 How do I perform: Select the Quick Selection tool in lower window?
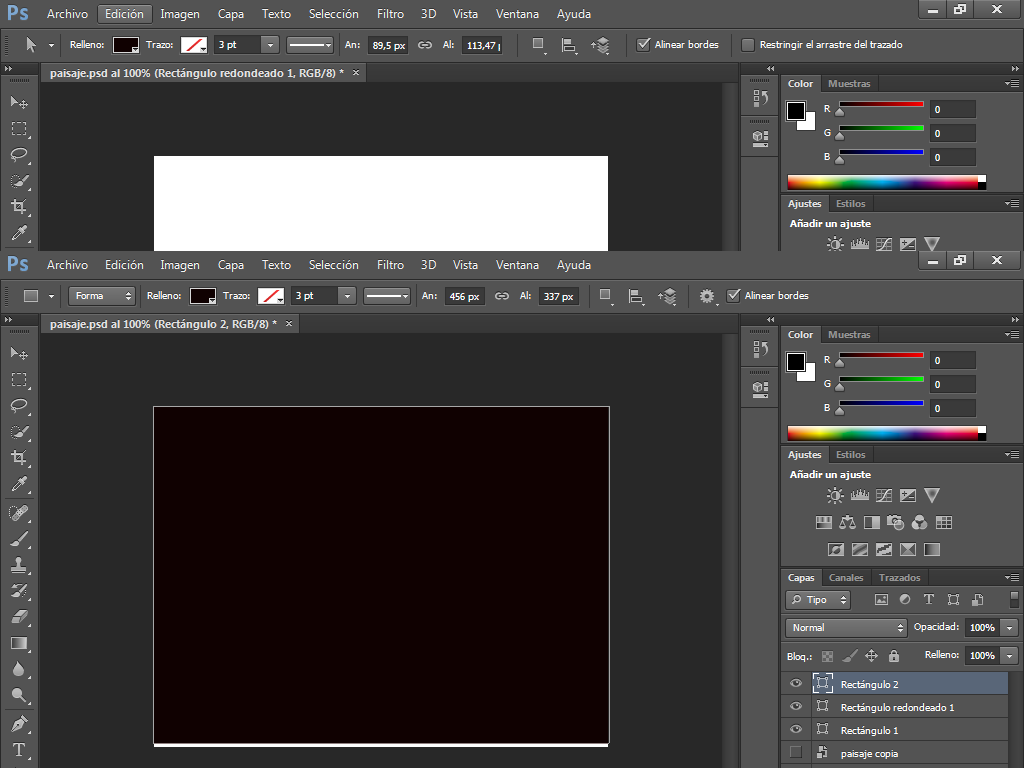[19, 432]
